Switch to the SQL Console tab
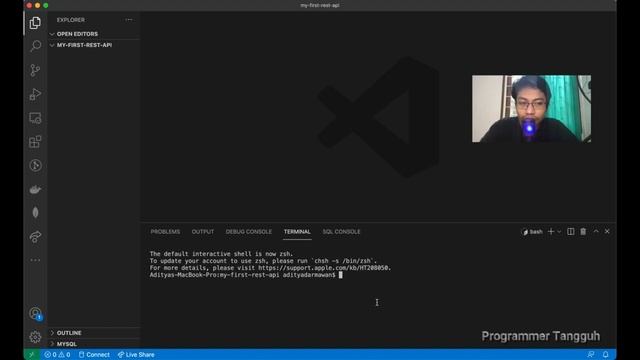The height and width of the screenshot is (360, 640). [341, 231]
